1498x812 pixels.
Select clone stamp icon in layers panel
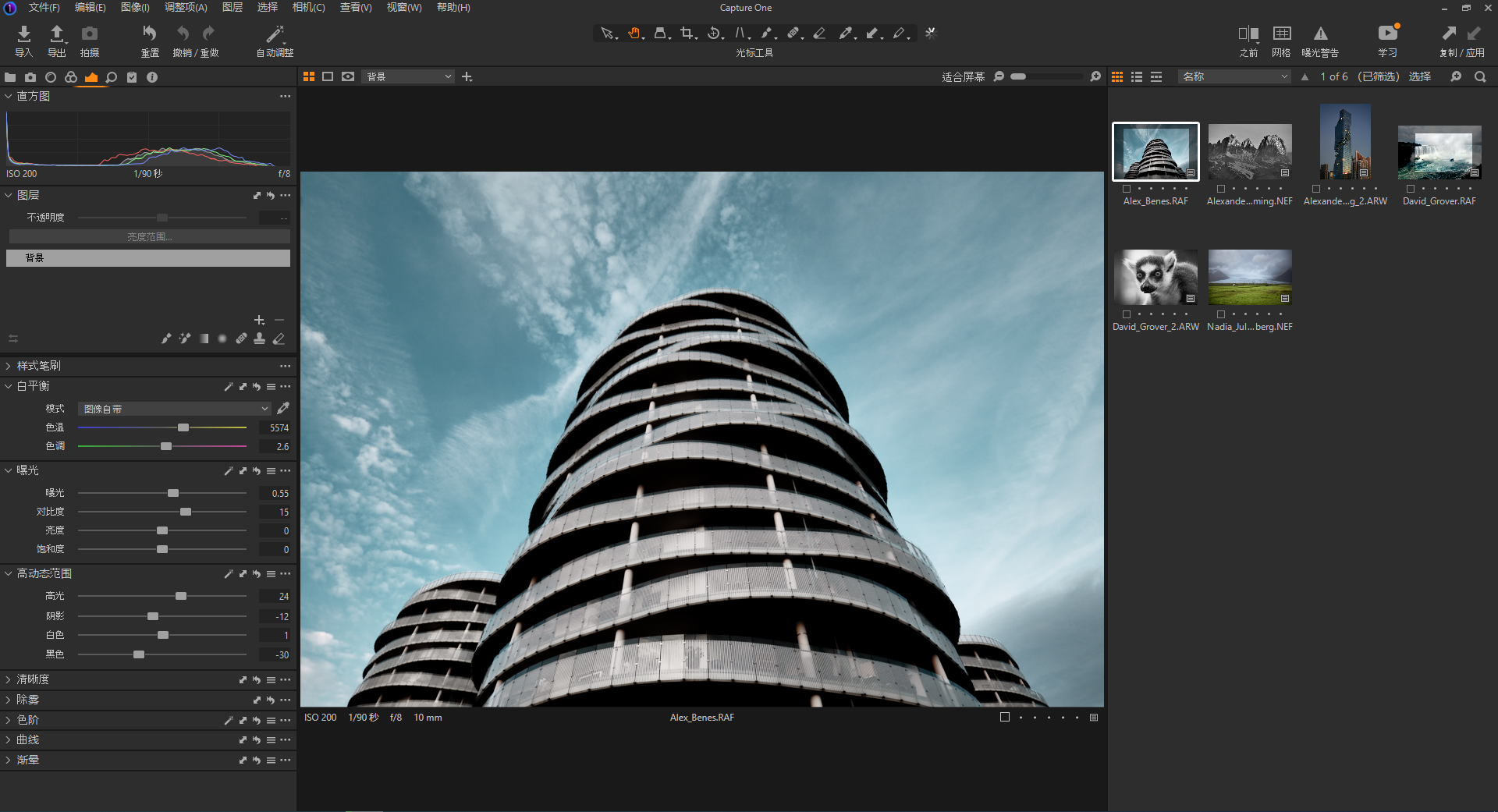260,339
